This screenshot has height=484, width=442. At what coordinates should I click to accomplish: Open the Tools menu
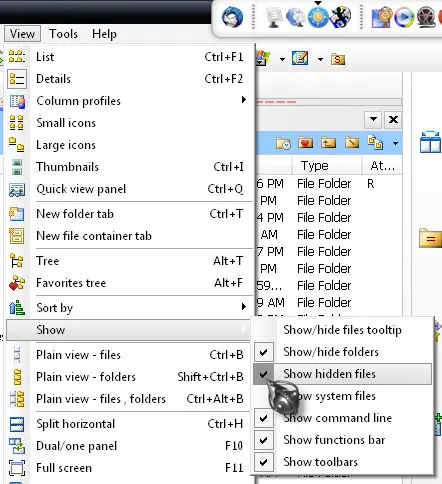point(63,34)
